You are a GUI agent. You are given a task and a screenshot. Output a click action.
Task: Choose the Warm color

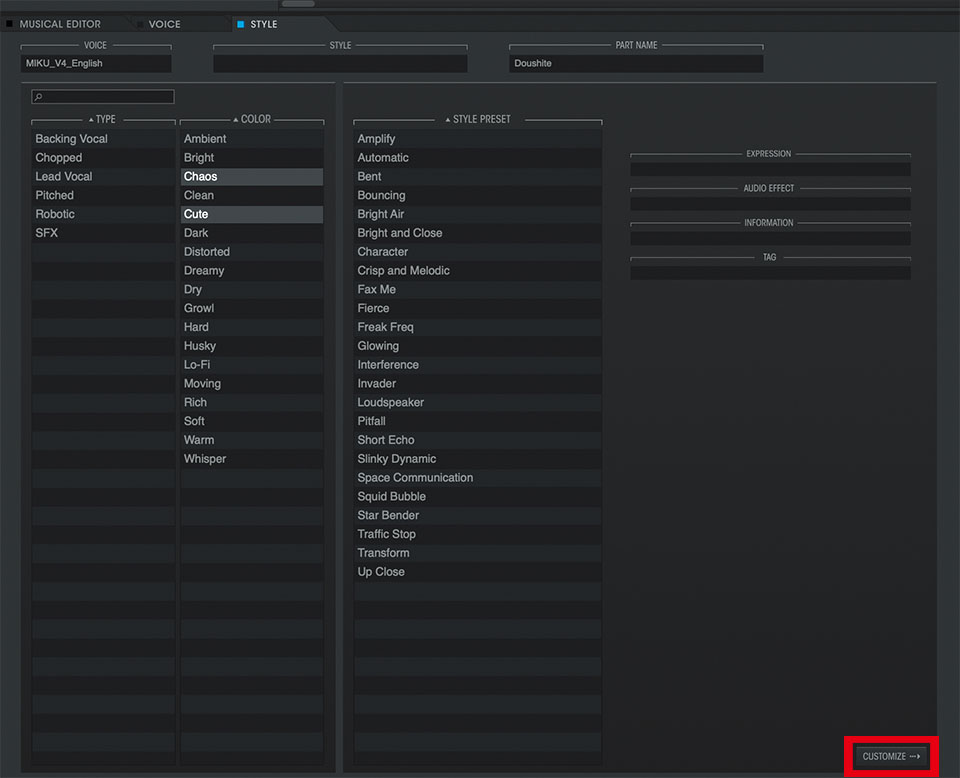pyautogui.click(x=252, y=440)
